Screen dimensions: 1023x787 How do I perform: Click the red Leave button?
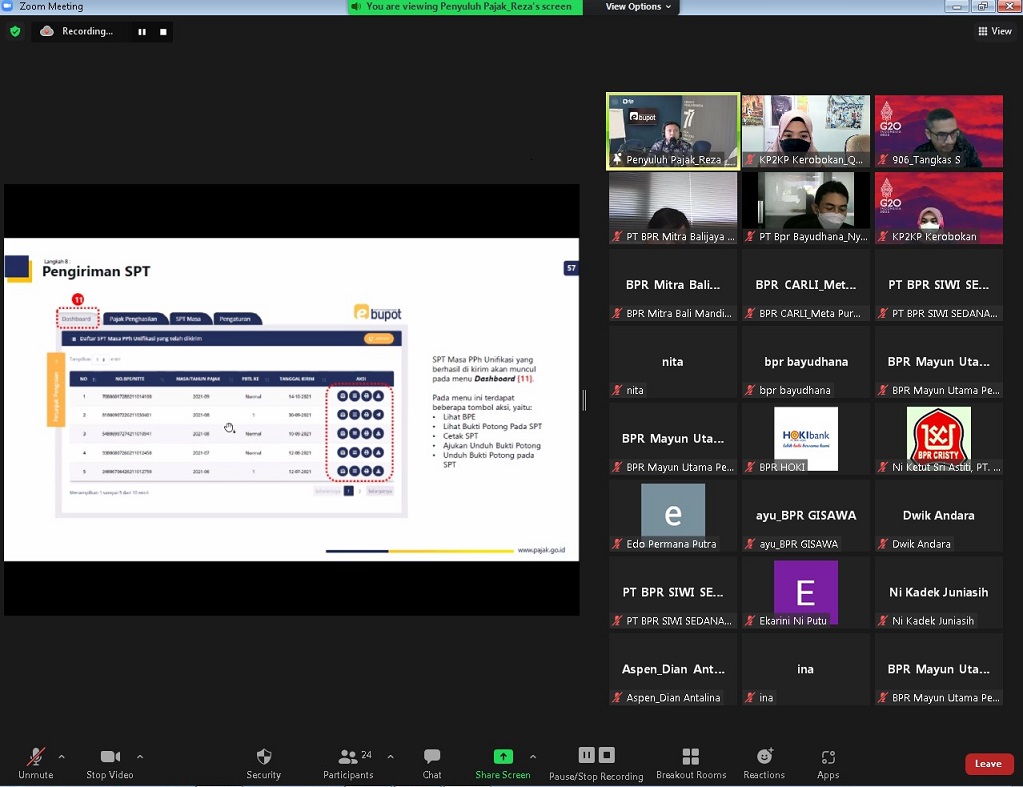(x=988, y=764)
